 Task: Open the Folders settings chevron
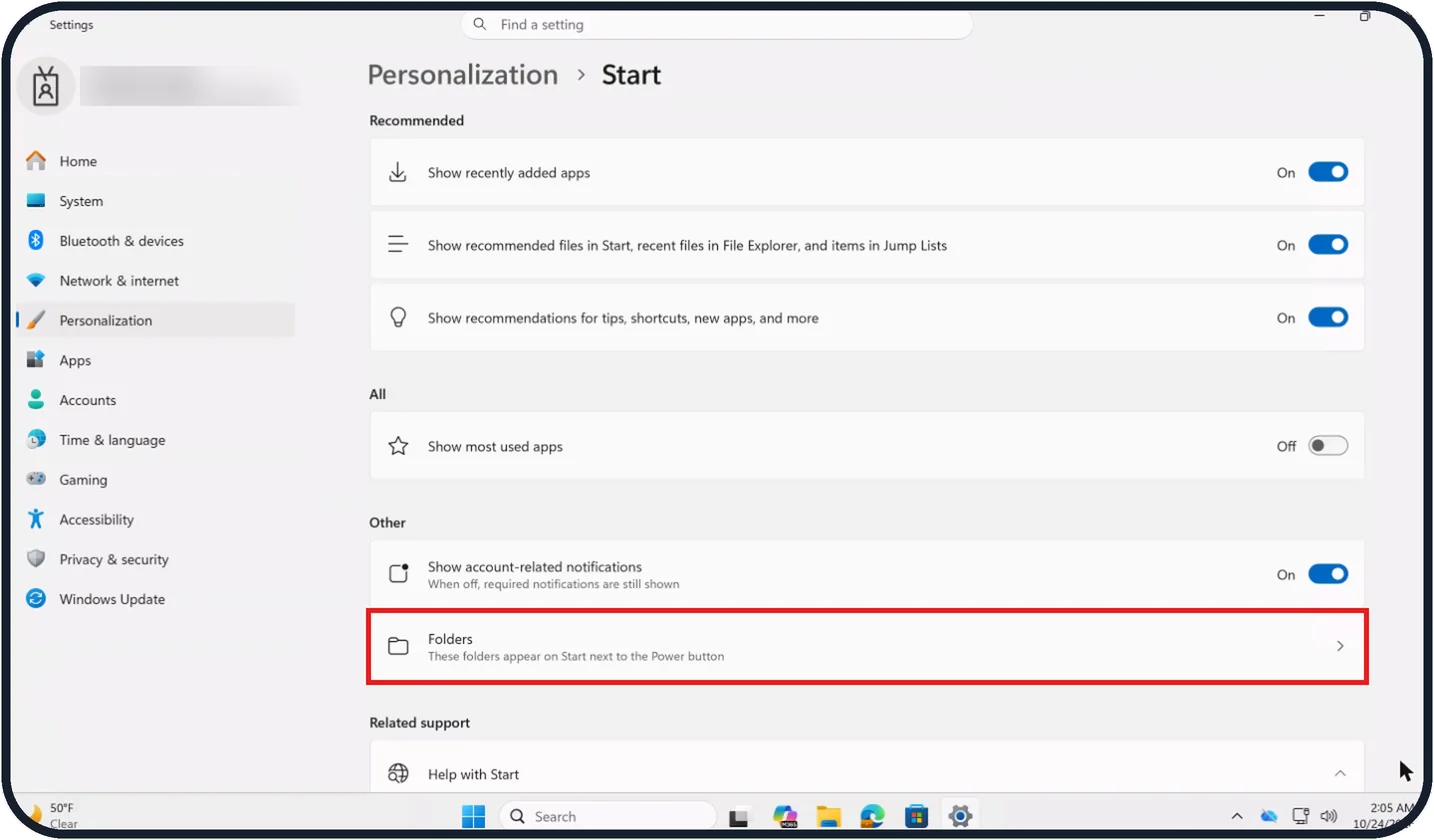pos(1340,647)
